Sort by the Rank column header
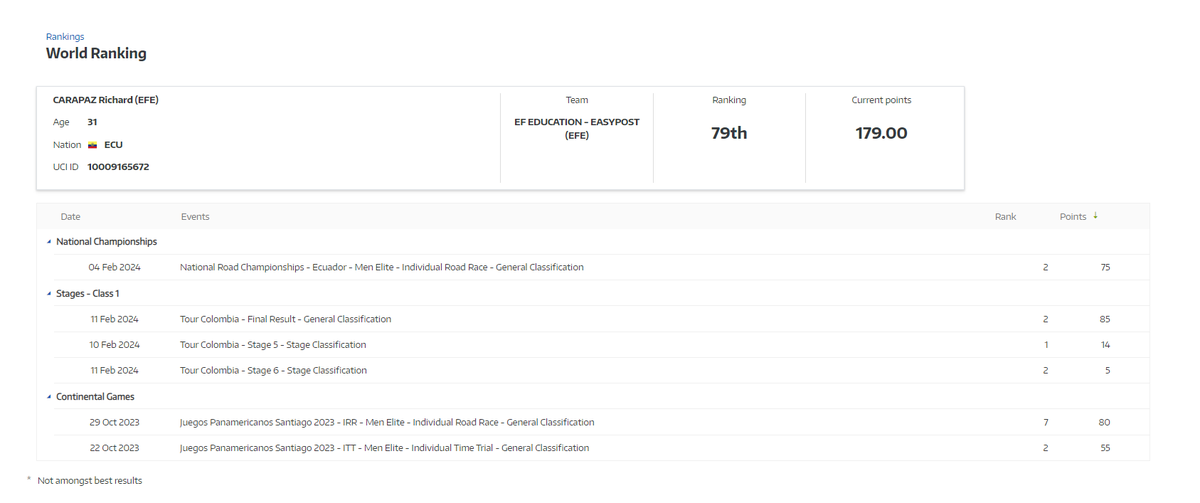This screenshot has height=503, width=1200. pyautogui.click(x=1005, y=217)
